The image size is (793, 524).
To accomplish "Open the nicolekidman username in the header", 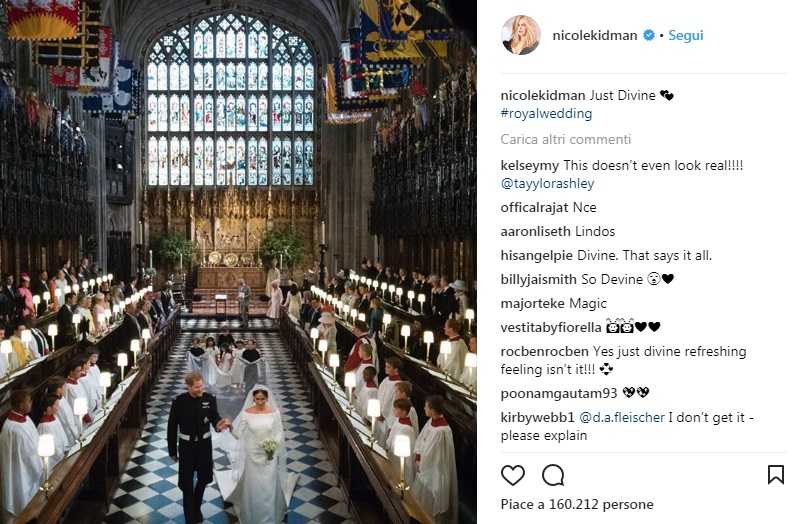I will tap(596, 35).
